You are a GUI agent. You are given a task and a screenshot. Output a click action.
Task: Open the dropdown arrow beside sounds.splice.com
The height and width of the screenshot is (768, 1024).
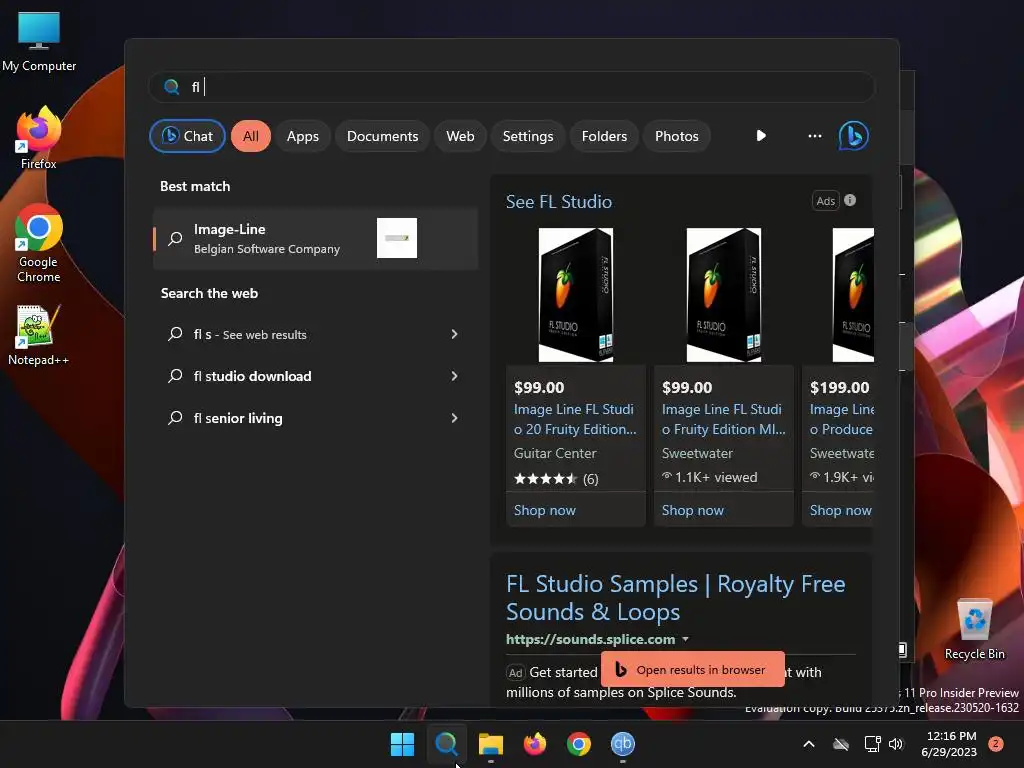pos(685,639)
